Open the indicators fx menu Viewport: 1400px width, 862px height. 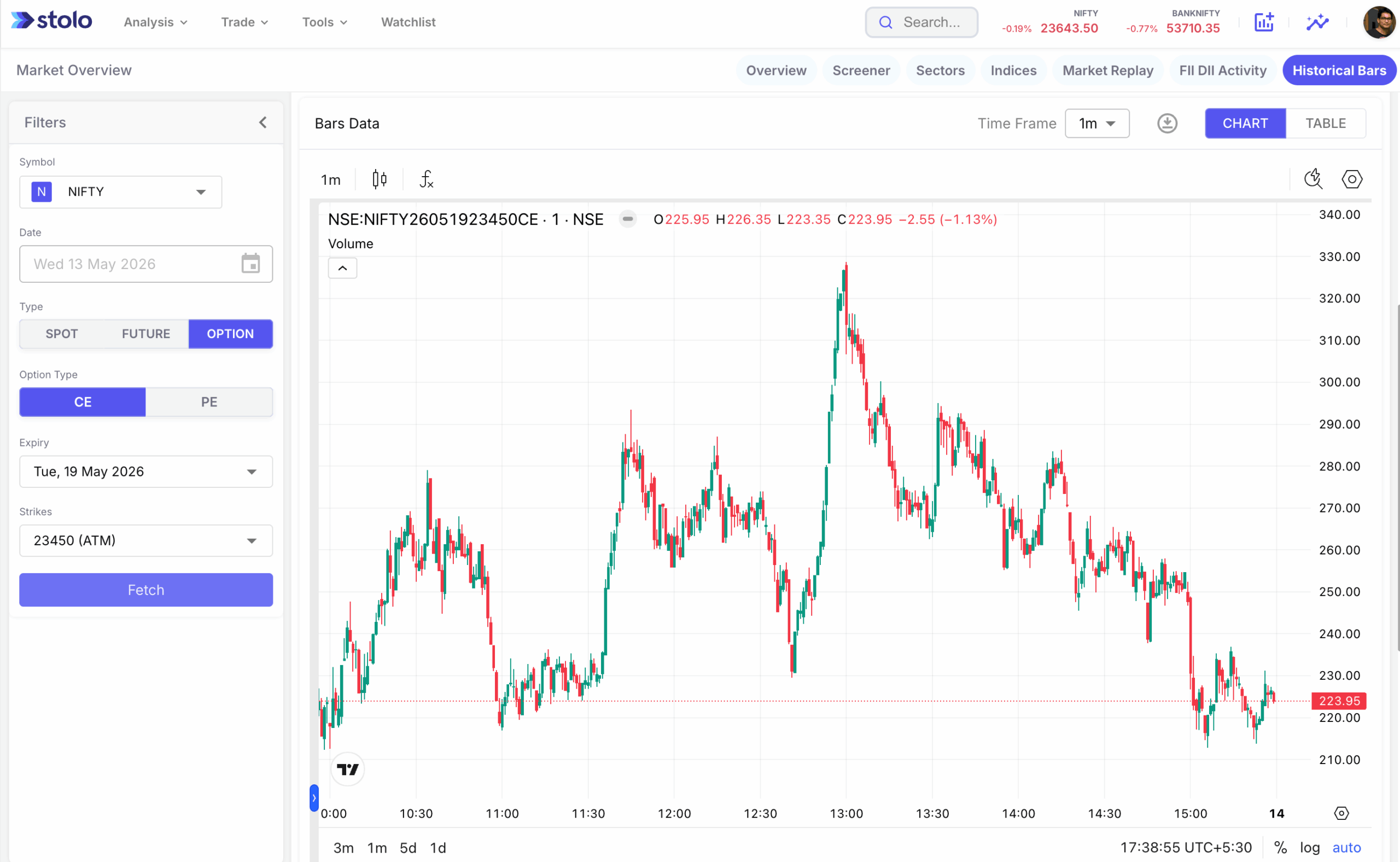point(427,179)
